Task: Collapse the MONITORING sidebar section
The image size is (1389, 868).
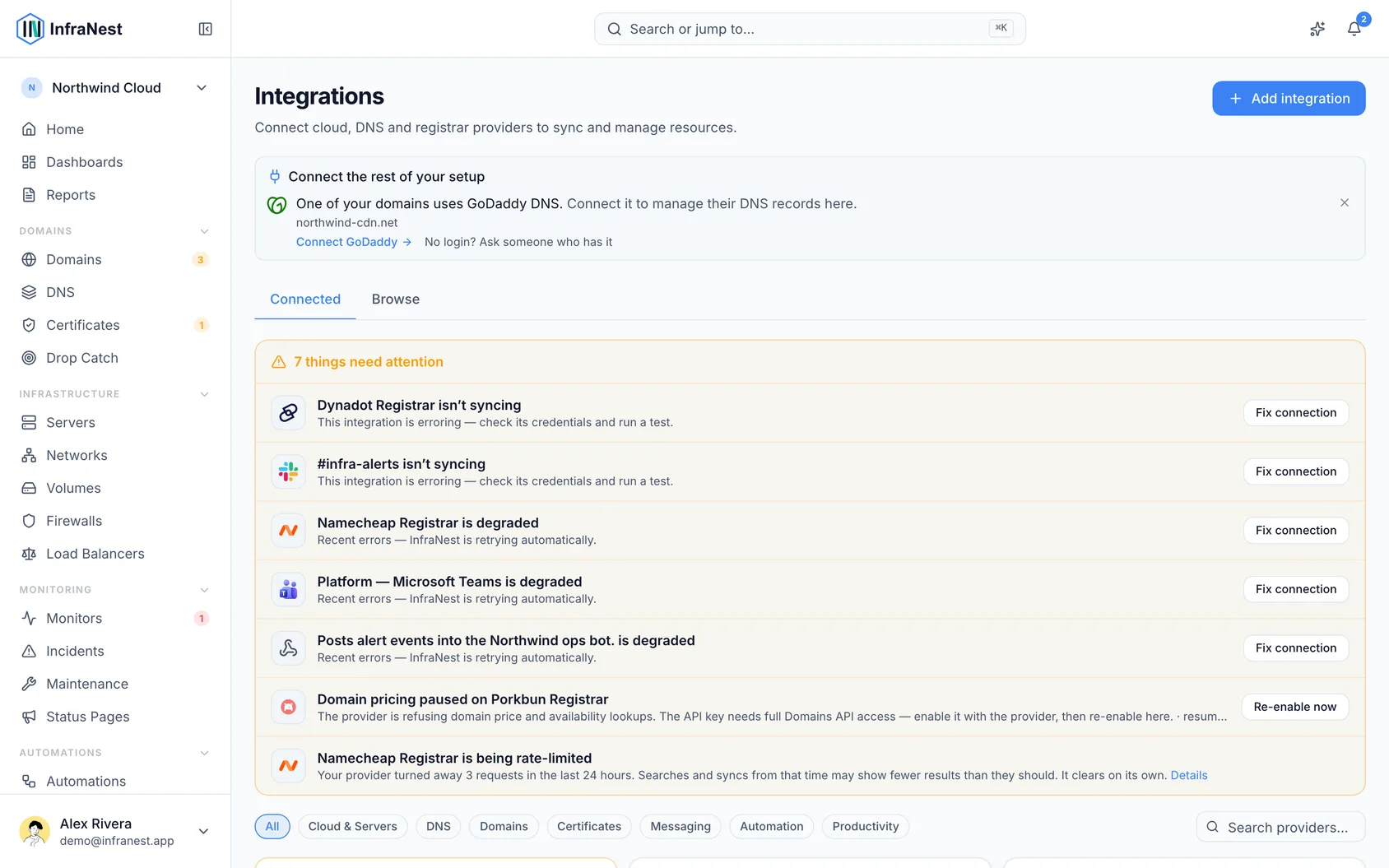Action: pyautogui.click(x=205, y=590)
